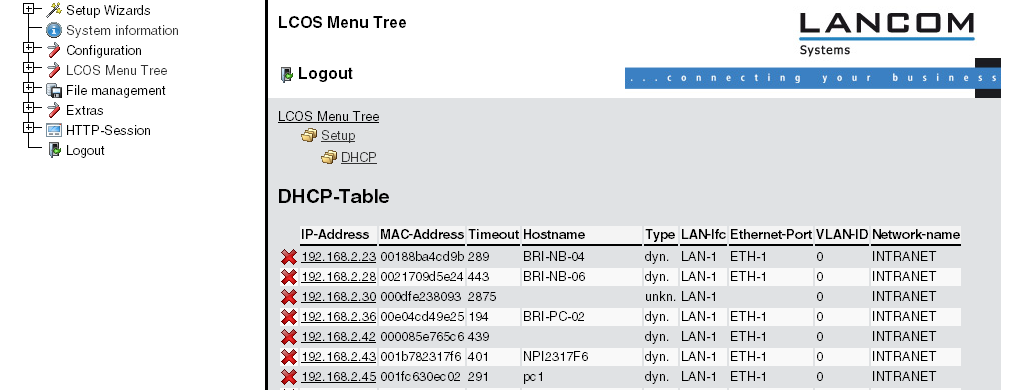
Task: Open the 192.168.2.45 IP address link
Action: pyautogui.click(x=339, y=377)
